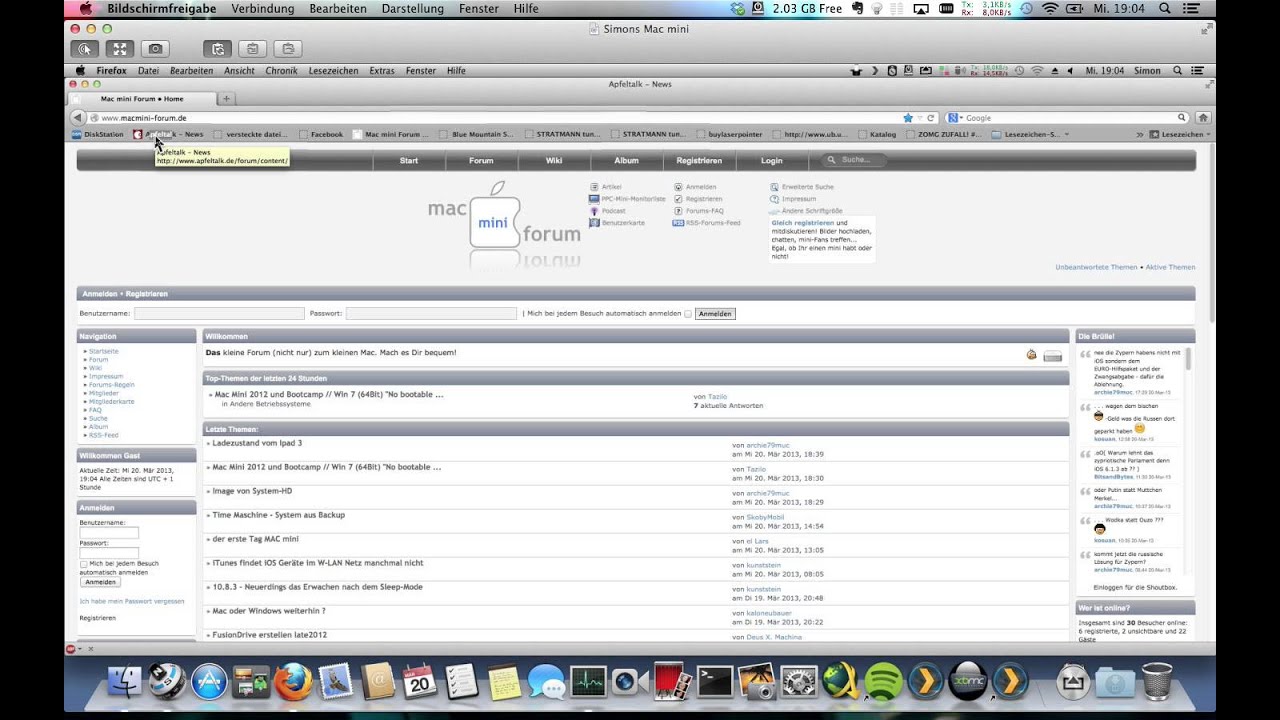Click Ich habe mein Passwort vergessen link
The height and width of the screenshot is (720, 1280).
(x=132, y=601)
